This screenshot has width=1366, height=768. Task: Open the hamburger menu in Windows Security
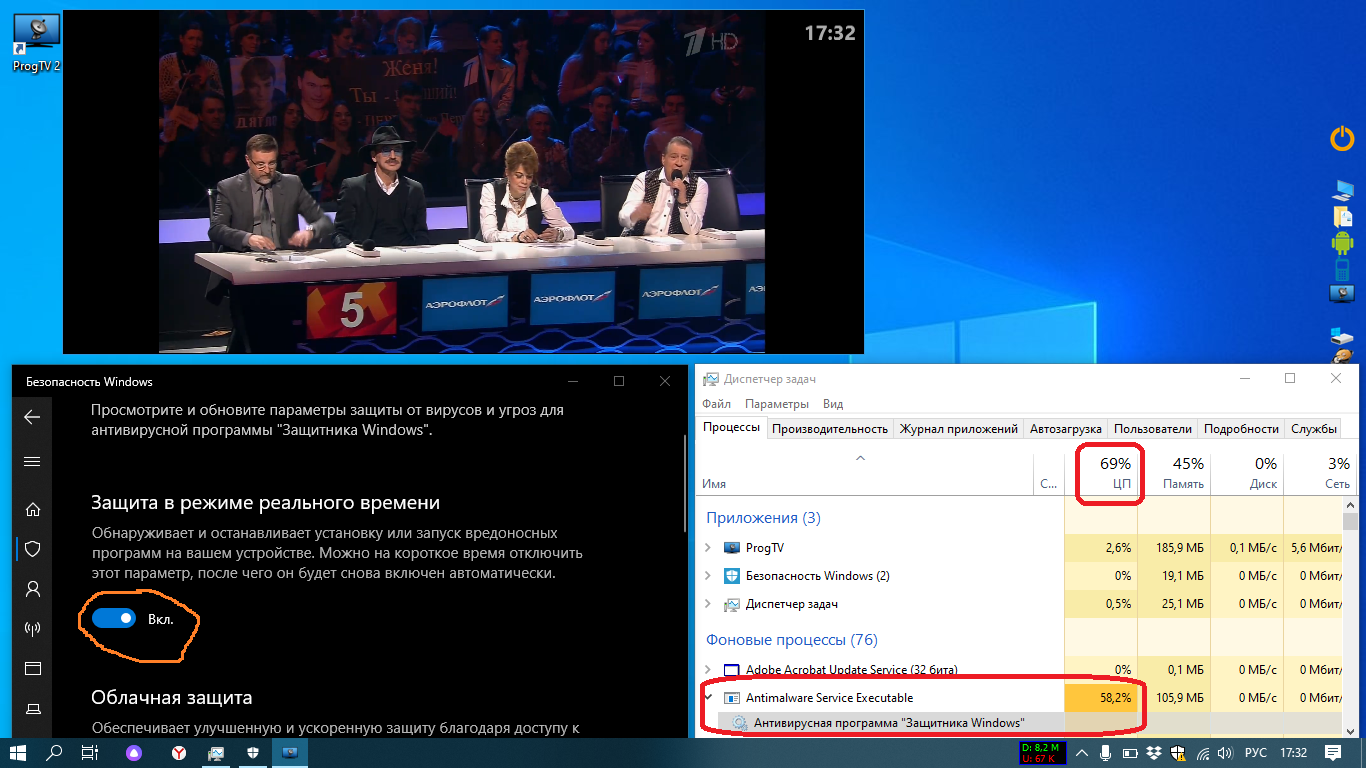(32, 461)
